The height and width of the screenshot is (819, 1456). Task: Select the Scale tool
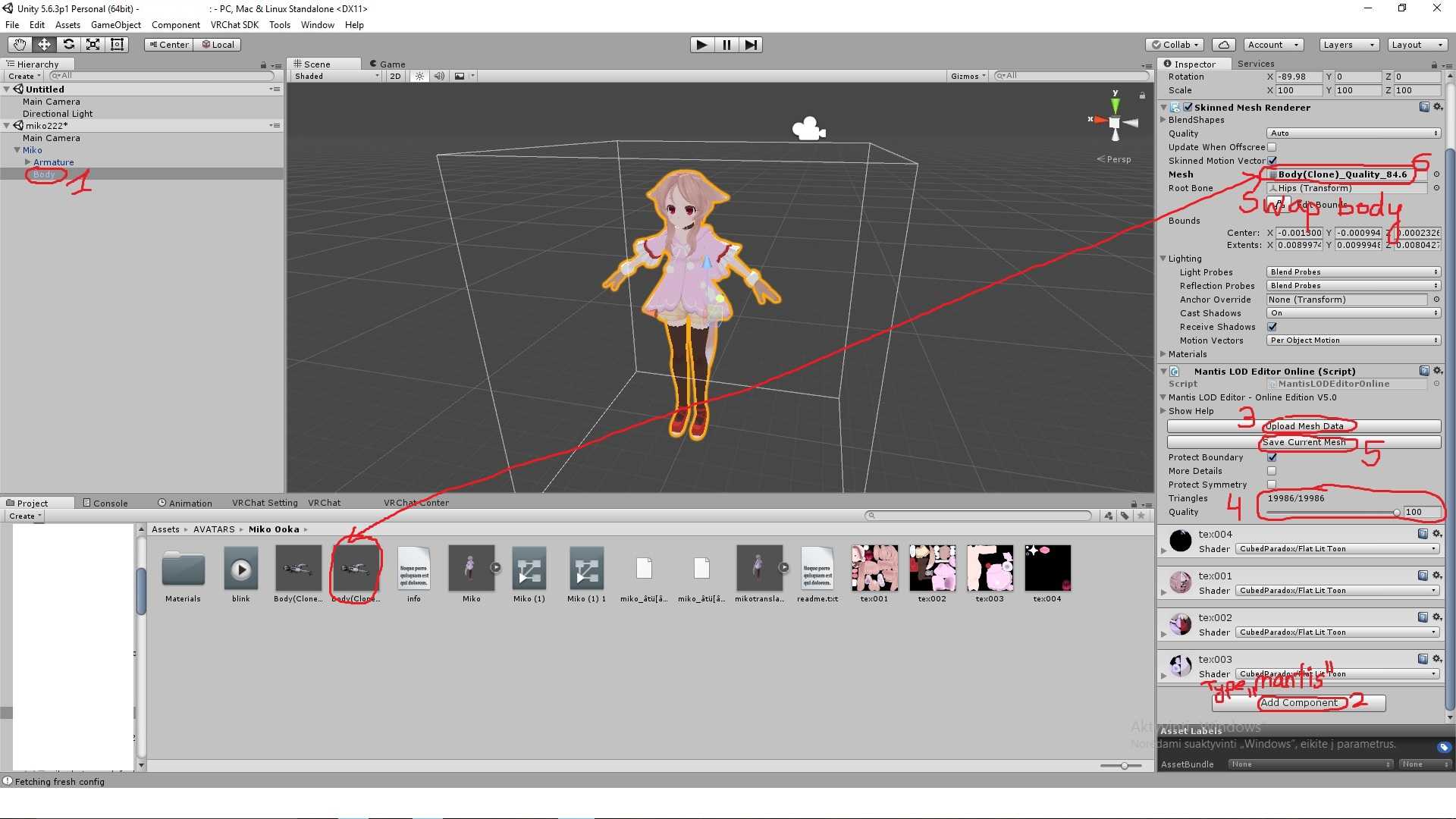click(93, 45)
